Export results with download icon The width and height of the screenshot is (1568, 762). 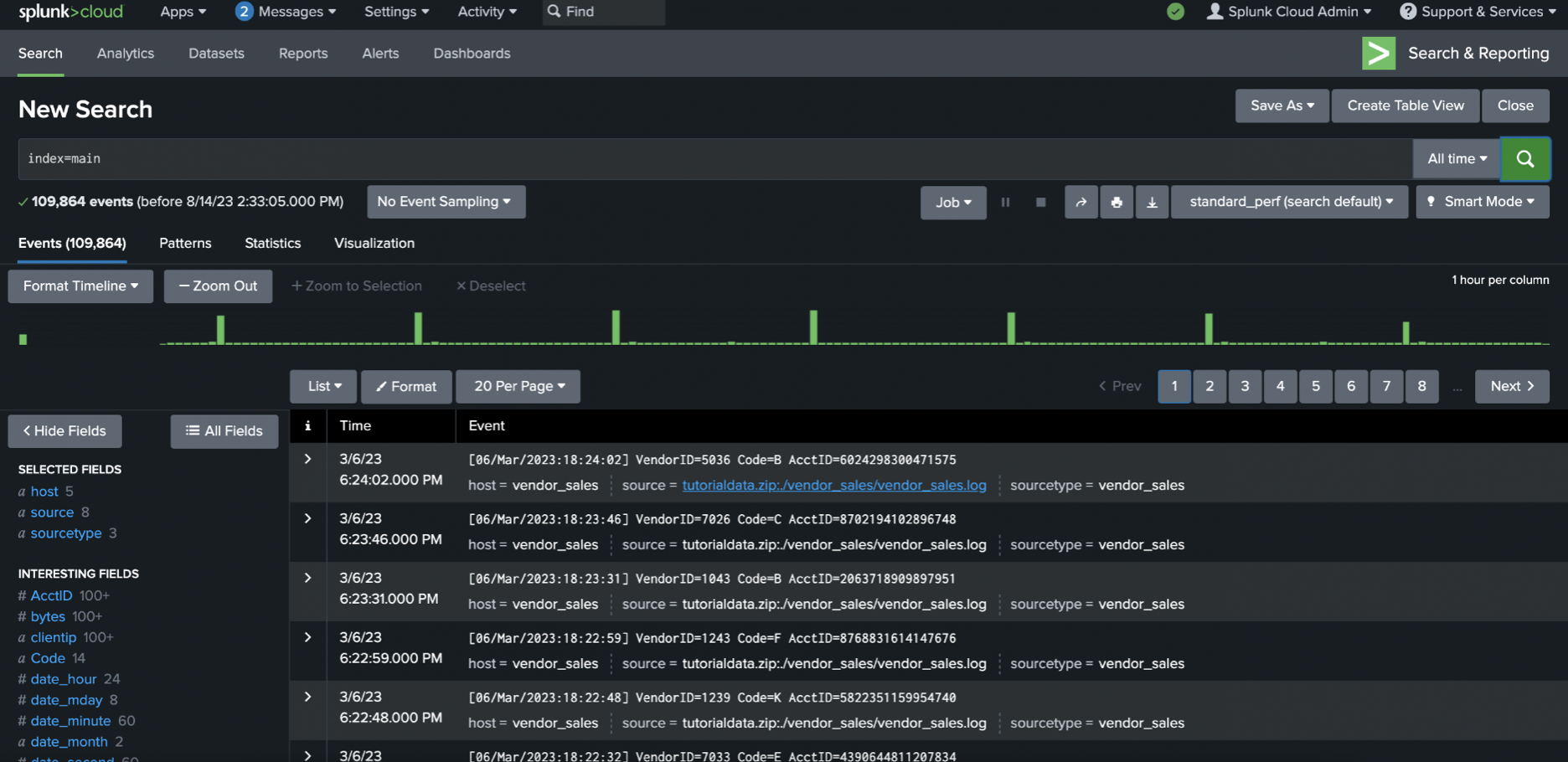click(1152, 202)
